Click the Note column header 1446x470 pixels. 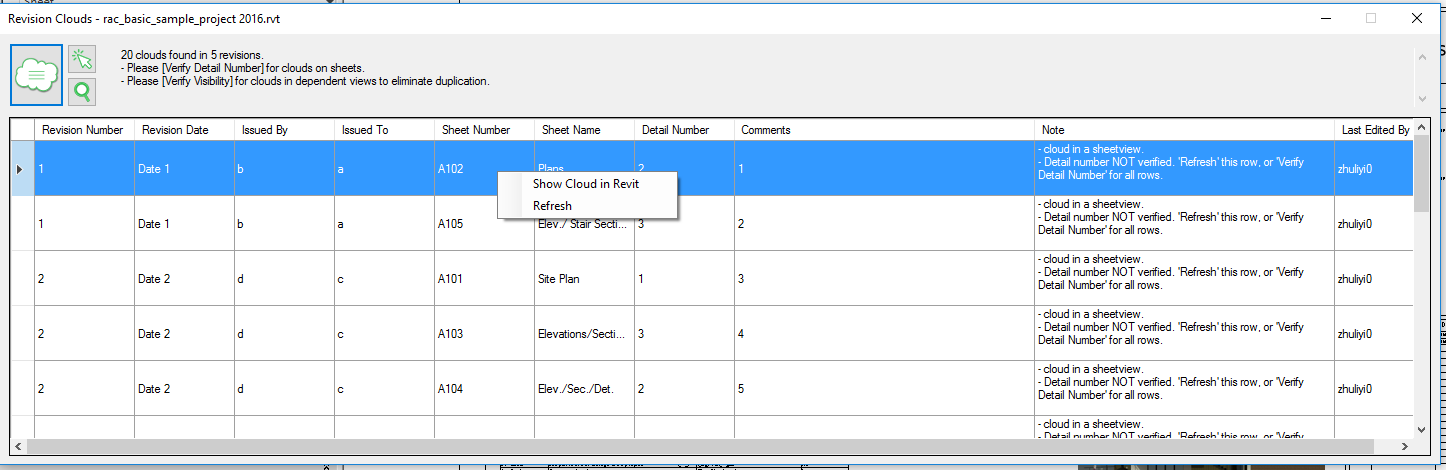[x=1184, y=130]
